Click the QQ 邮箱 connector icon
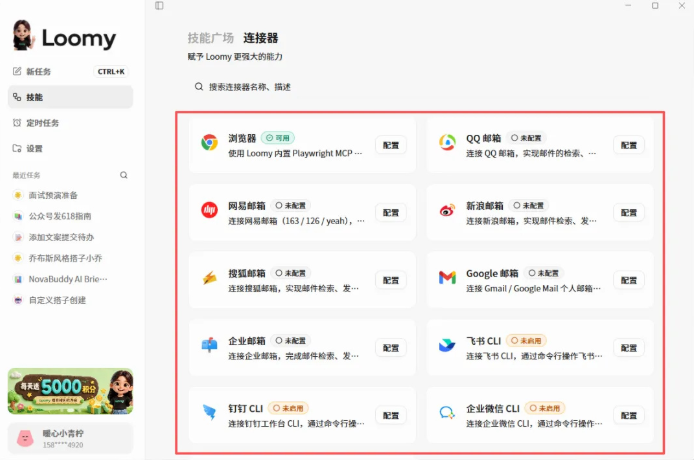Screen dimensions: 694x460 (x=447, y=143)
